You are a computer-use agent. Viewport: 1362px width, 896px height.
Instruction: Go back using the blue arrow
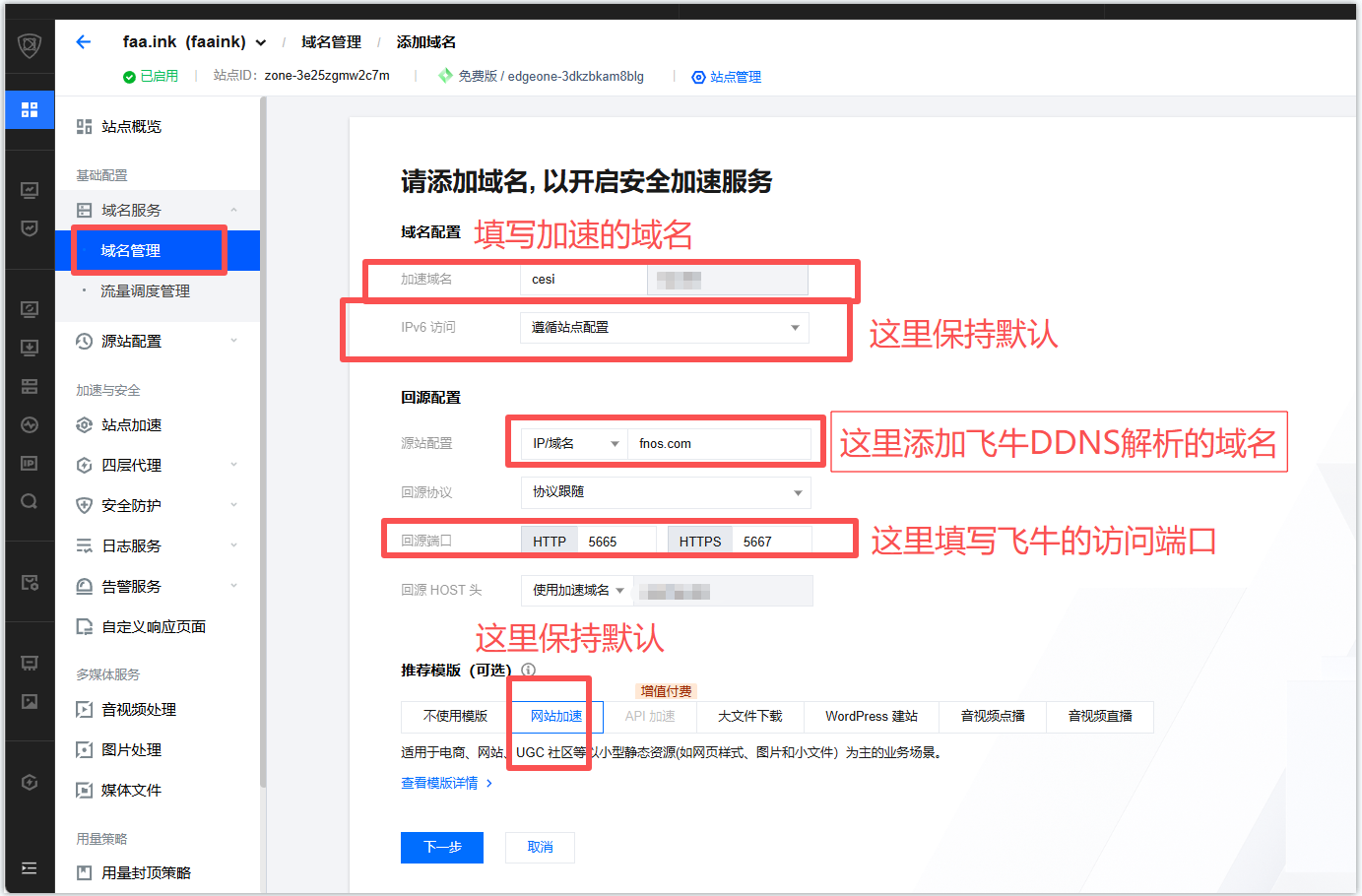tap(84, 41)
